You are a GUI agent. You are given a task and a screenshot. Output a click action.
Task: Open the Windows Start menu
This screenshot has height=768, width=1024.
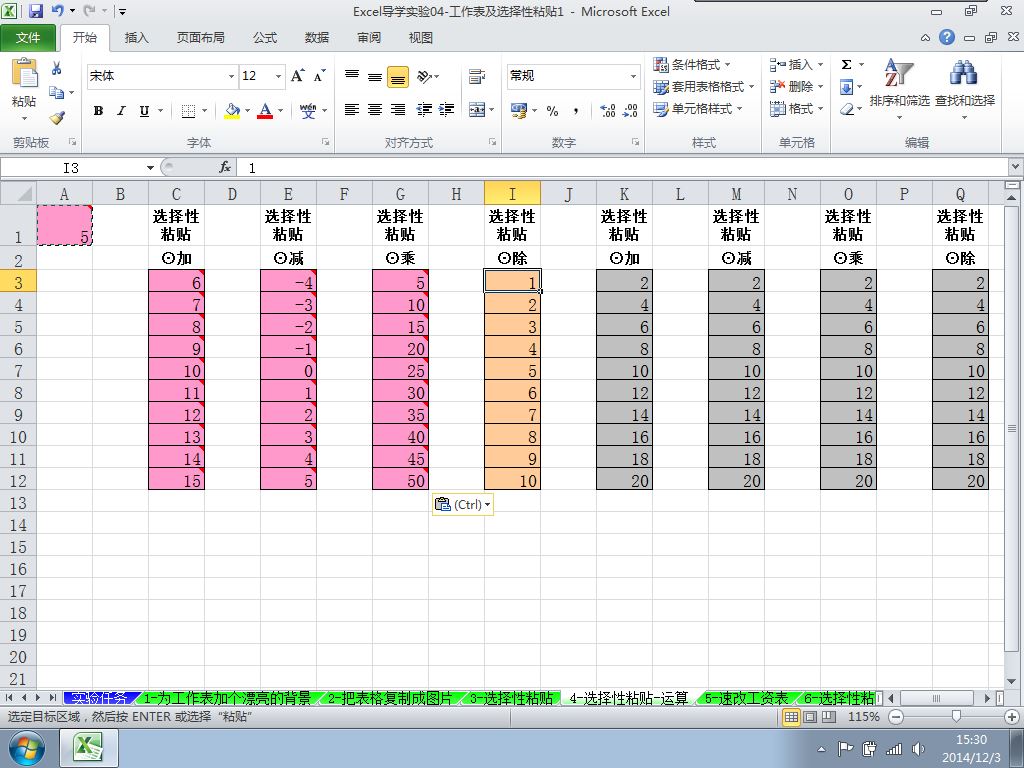(26, 748)
